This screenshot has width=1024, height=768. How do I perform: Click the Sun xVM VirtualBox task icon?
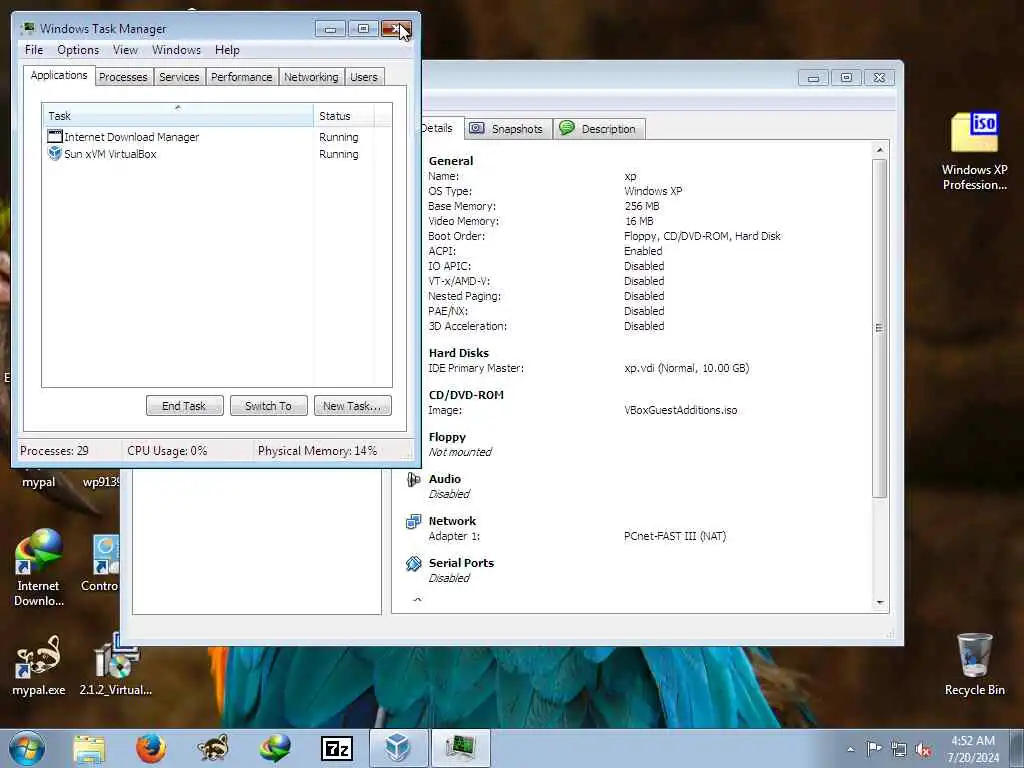[x=55, y=153]
